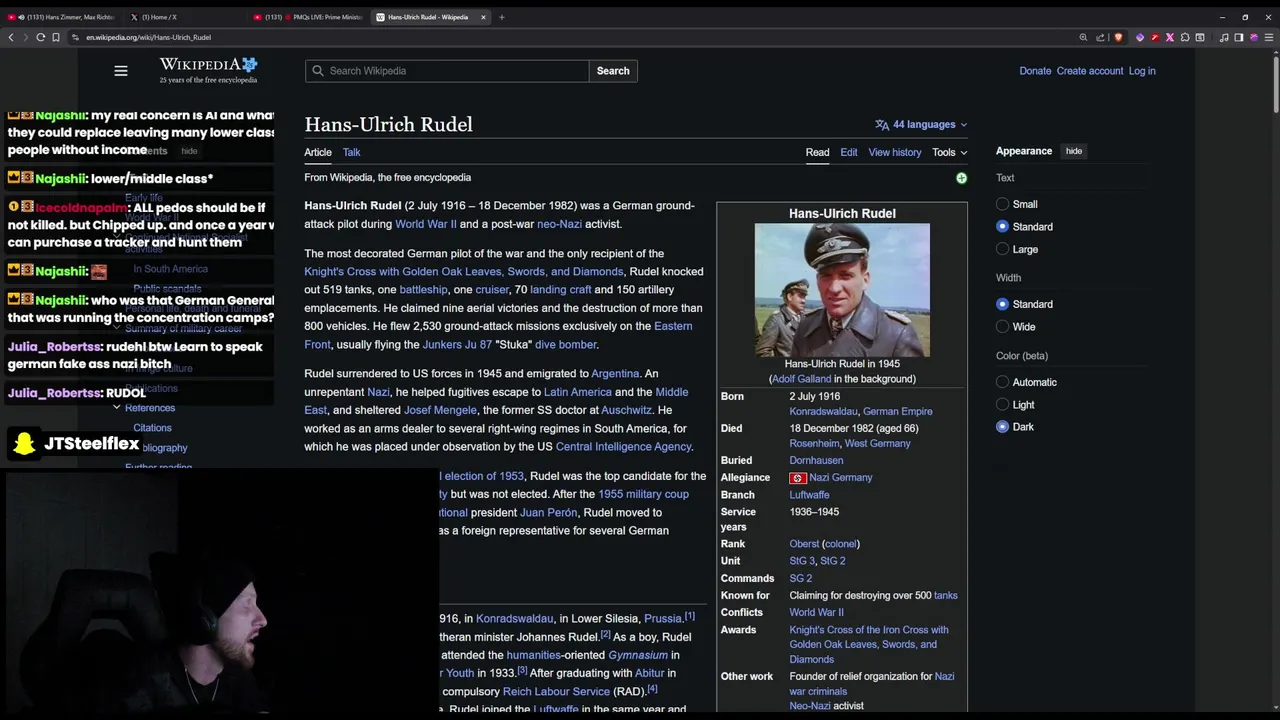
Task: Click the green plus icon above the infobox
Action: (x=961, y=178)
